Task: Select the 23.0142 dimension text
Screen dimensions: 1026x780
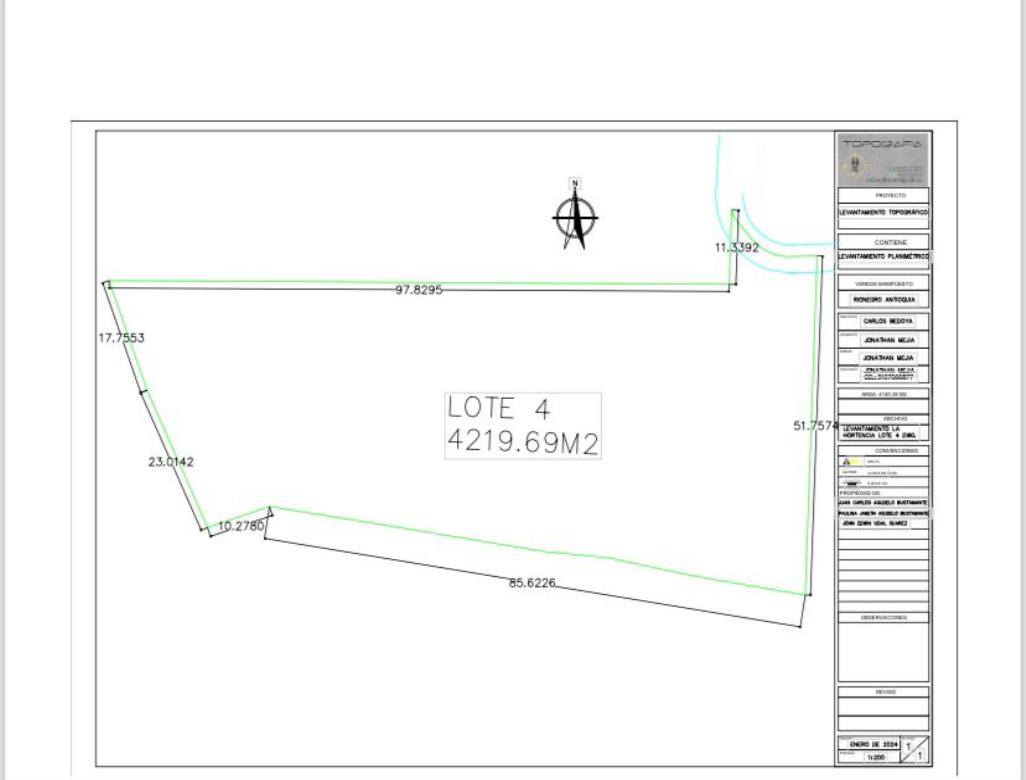Action: [x=171, y=462]
